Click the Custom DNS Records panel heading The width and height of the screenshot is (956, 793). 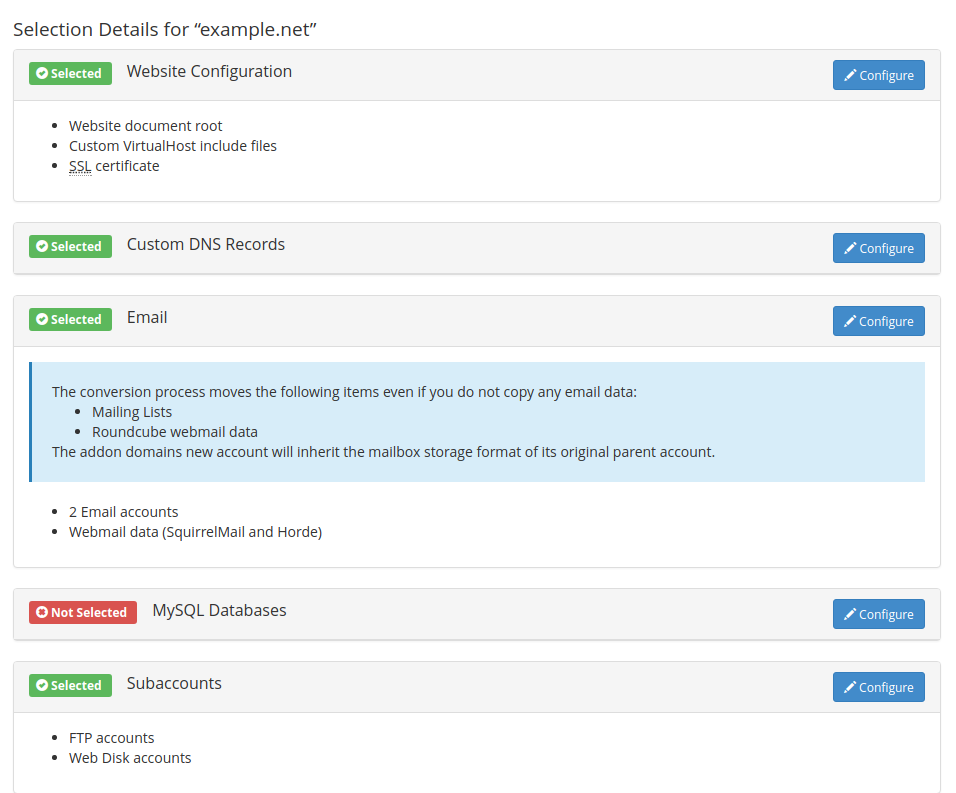coord(205,244)
